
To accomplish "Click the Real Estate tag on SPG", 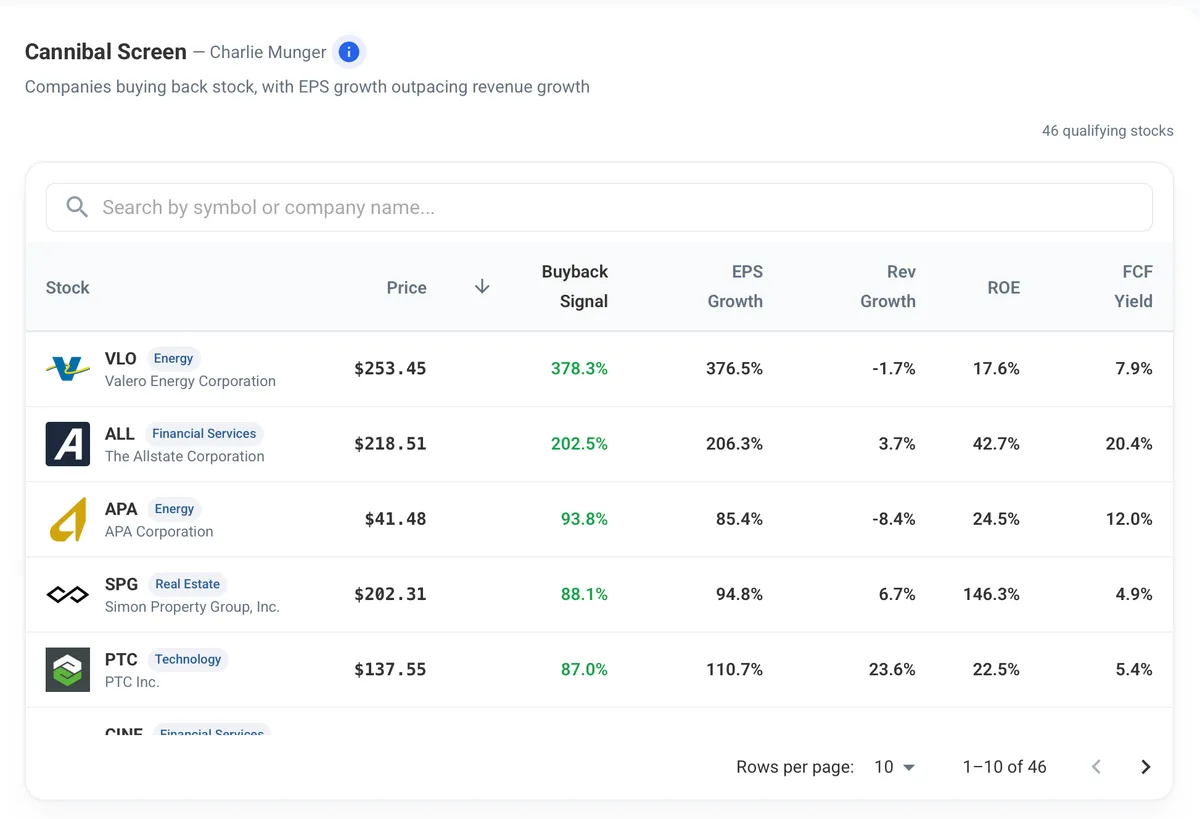I will click(187, 584).
